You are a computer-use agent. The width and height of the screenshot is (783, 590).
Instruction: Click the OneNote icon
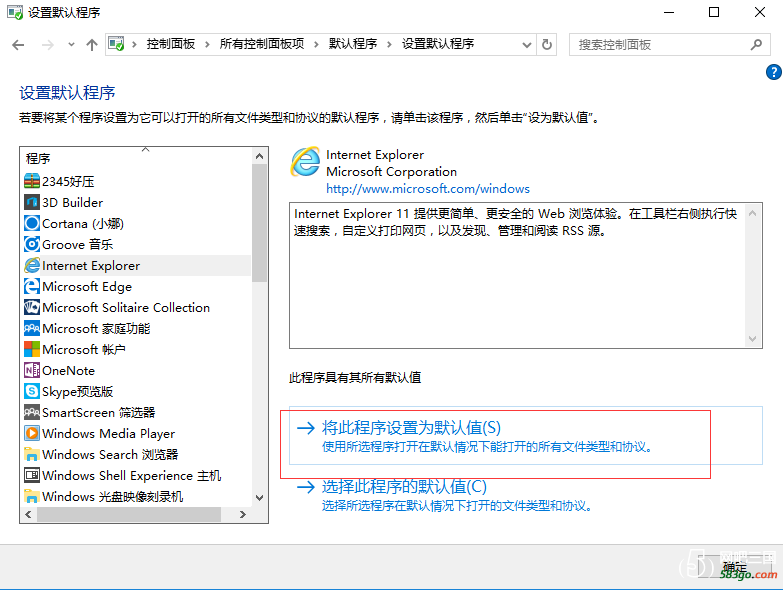(x=32, y=370)
